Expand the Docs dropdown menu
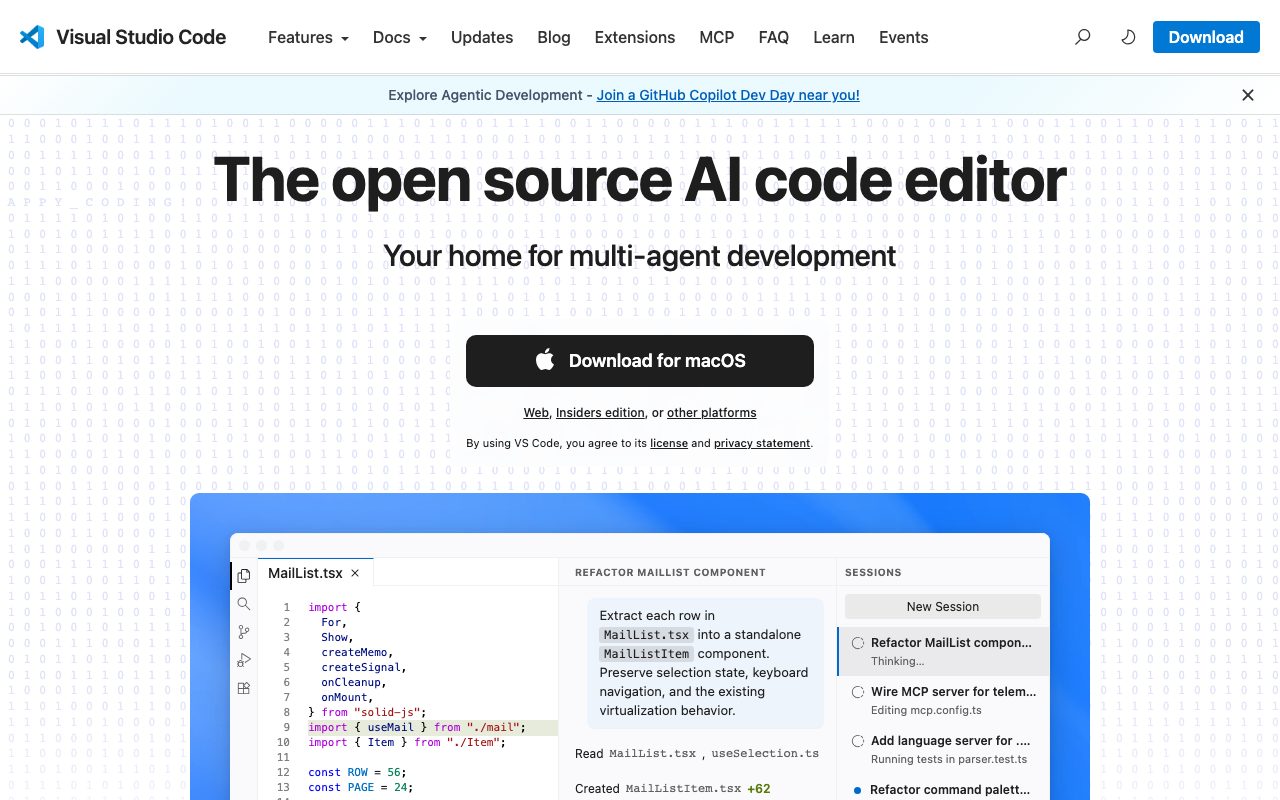 point(399,37)
